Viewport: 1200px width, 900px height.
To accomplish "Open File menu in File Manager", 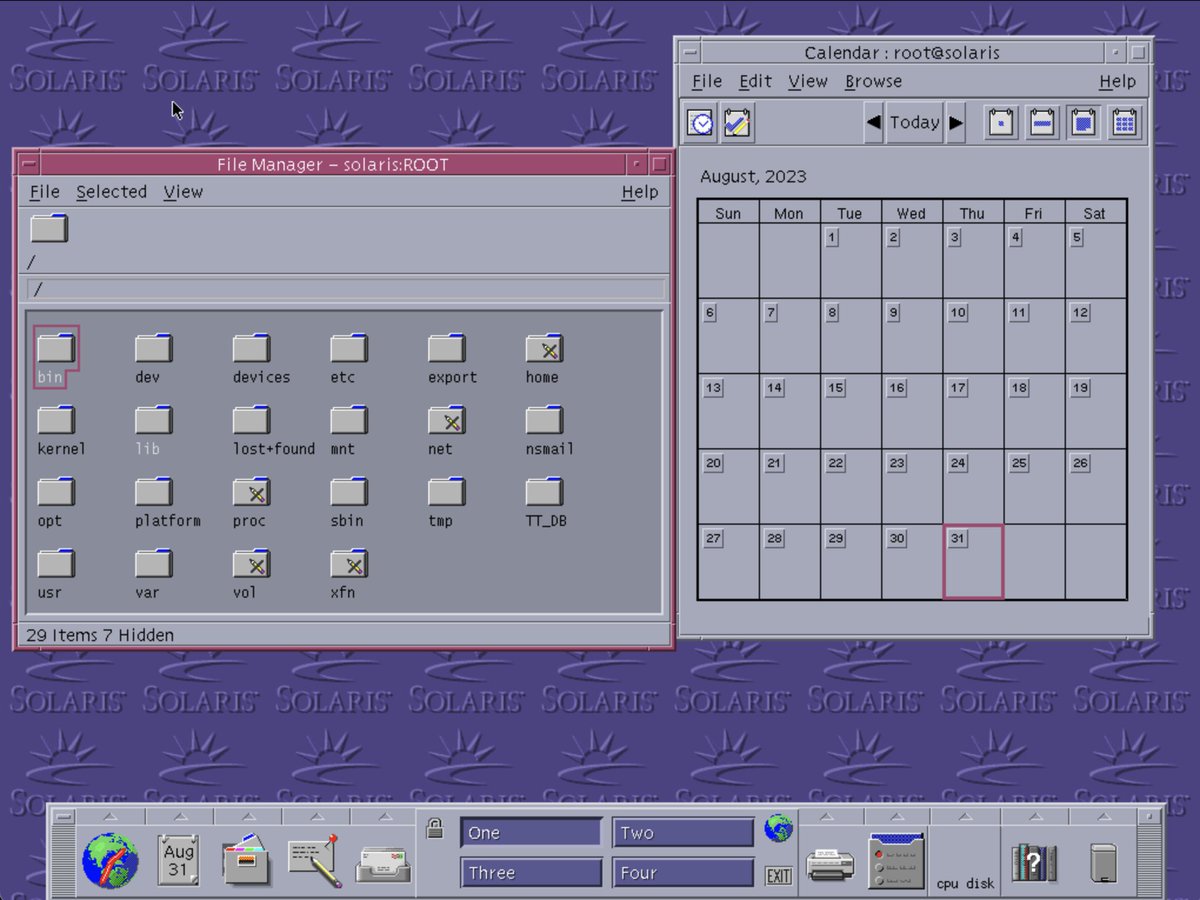I will [44, 192].
